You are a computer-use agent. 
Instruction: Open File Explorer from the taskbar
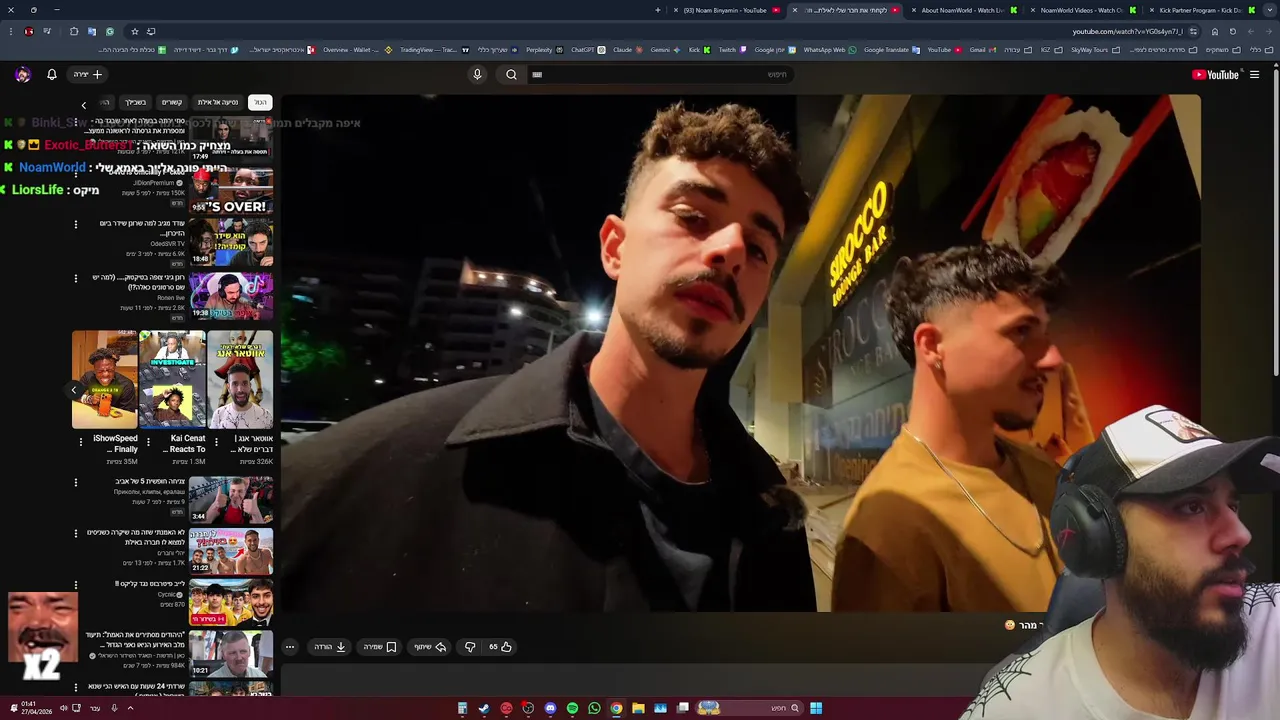click(x=638, y=708)
